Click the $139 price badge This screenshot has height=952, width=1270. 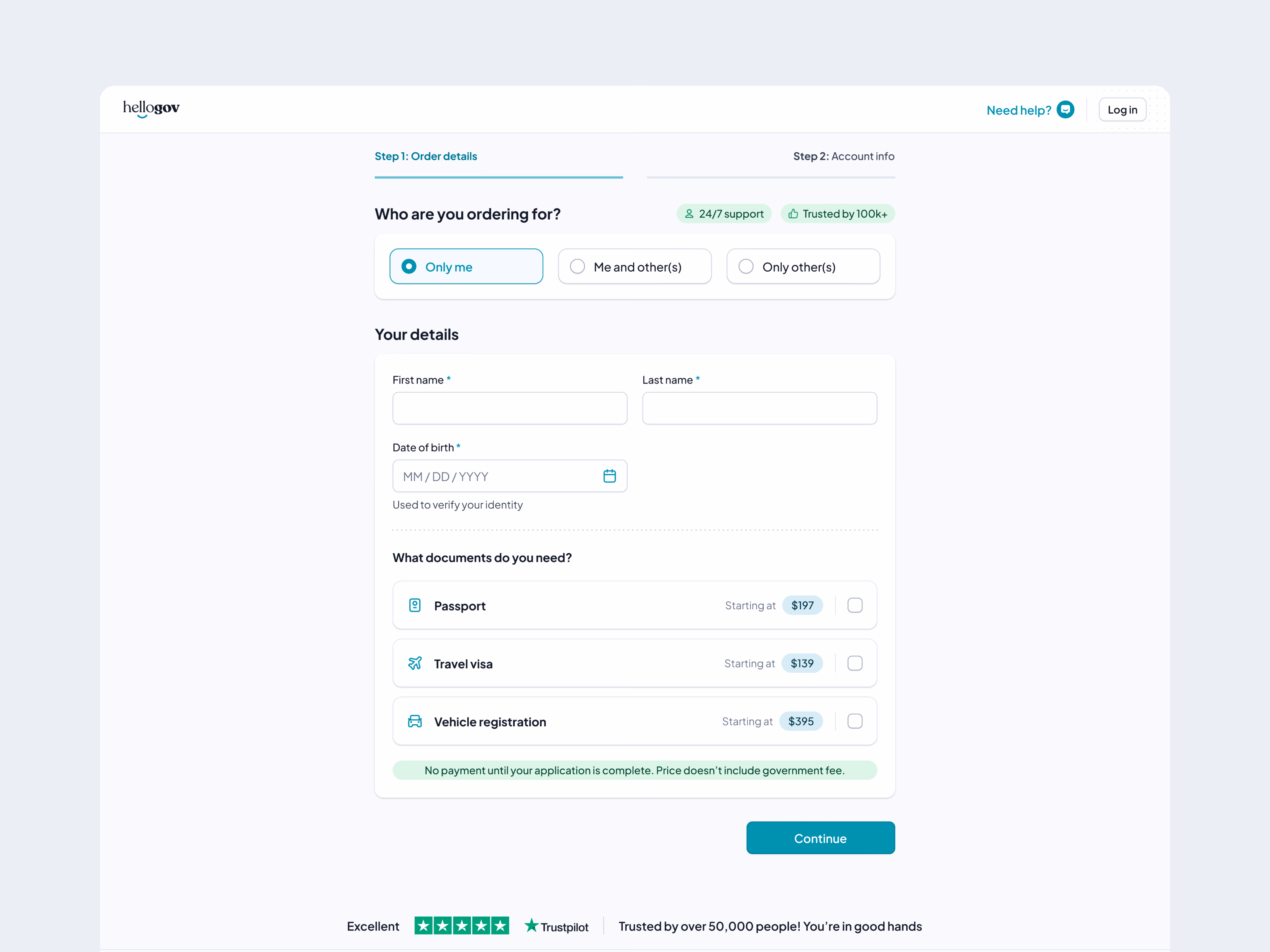click(802, 663)
